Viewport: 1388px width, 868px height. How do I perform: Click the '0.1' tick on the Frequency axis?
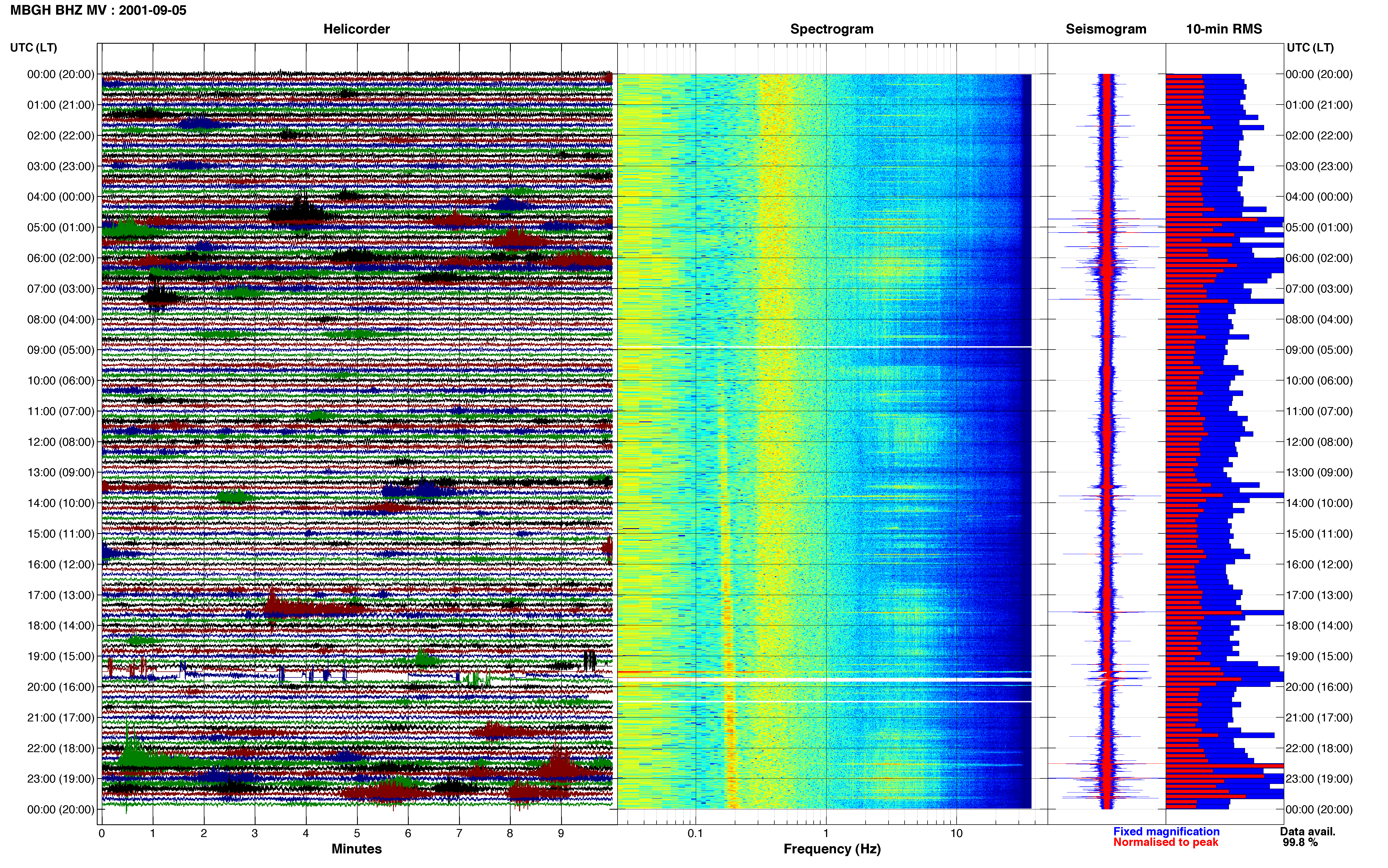[x=695, y=833]
